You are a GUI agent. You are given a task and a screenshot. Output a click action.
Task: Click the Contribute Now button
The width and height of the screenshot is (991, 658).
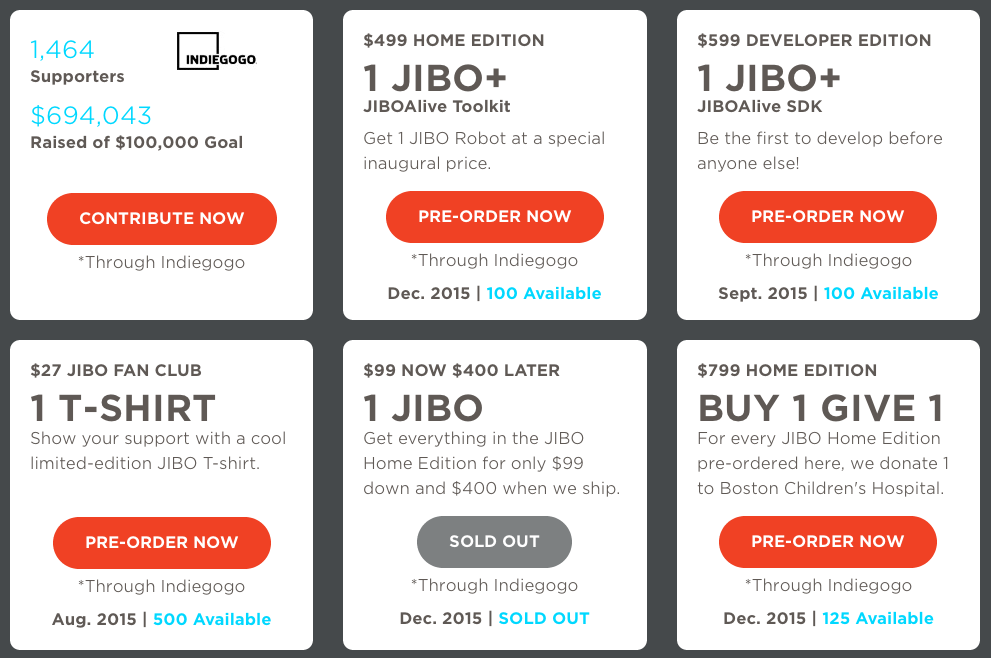pos(162,219)
